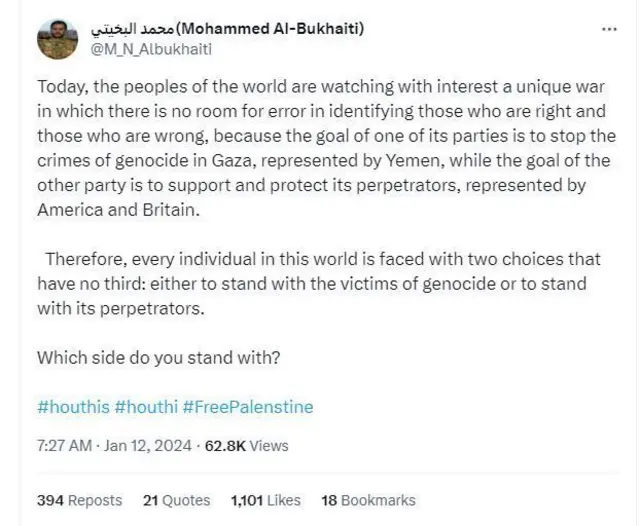Open the #FreePalestine hashtag

pos(247,407)
